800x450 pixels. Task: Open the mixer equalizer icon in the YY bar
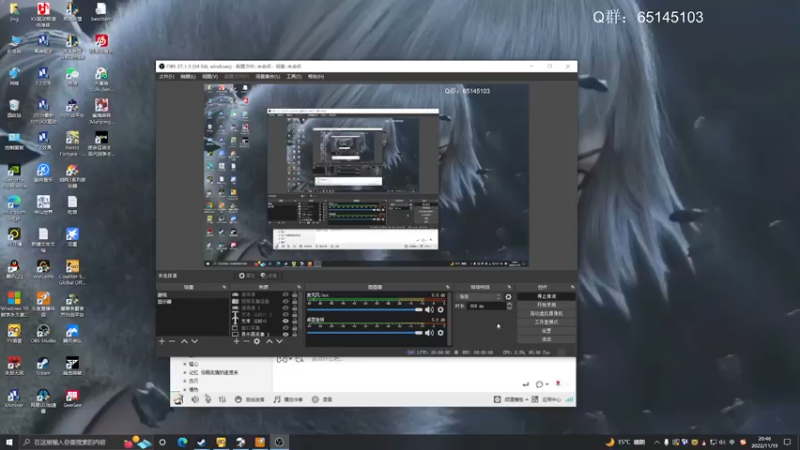pyautogui.click(x=222, y=399)
